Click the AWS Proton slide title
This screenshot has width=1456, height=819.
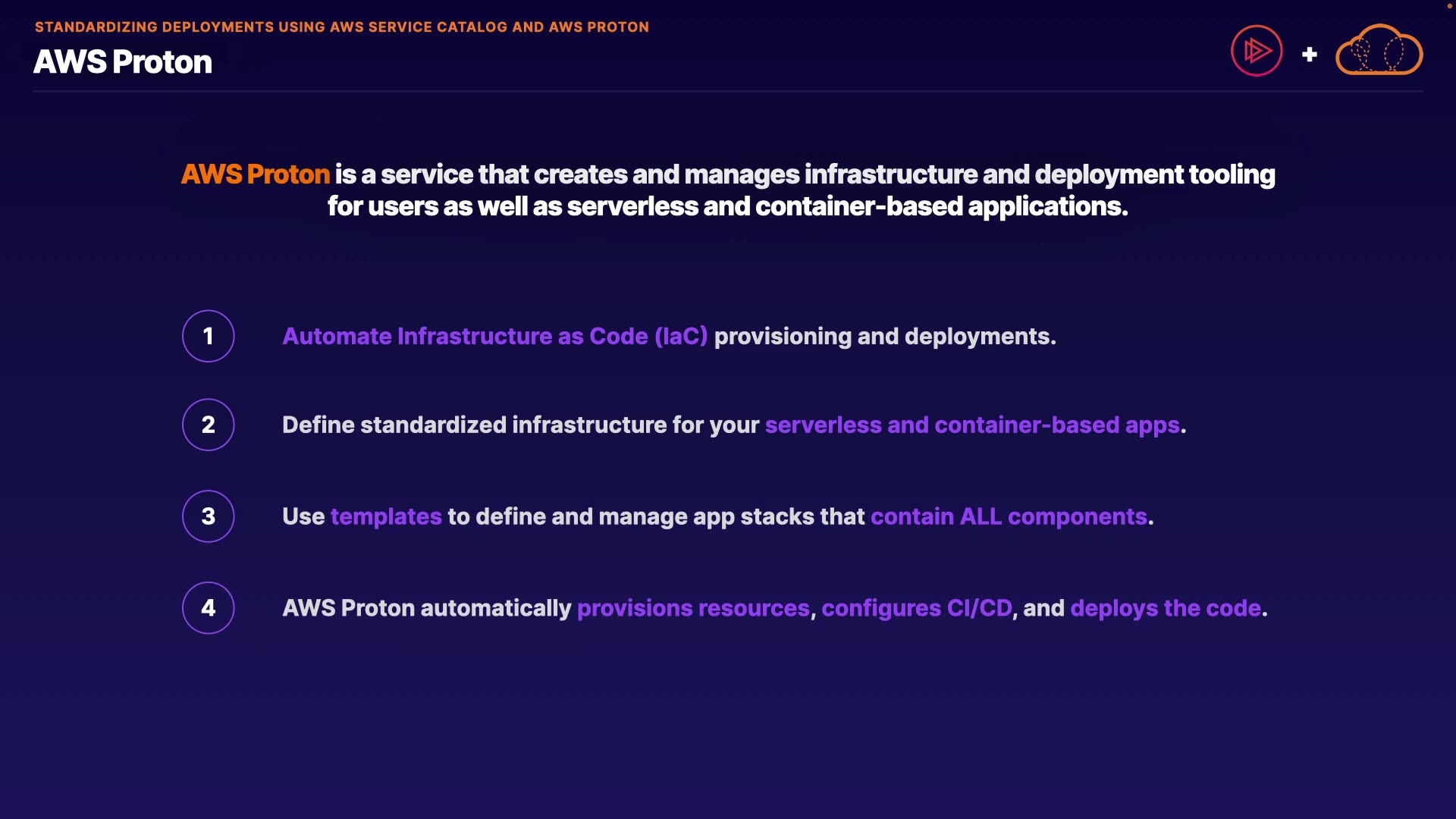[123, 62]
